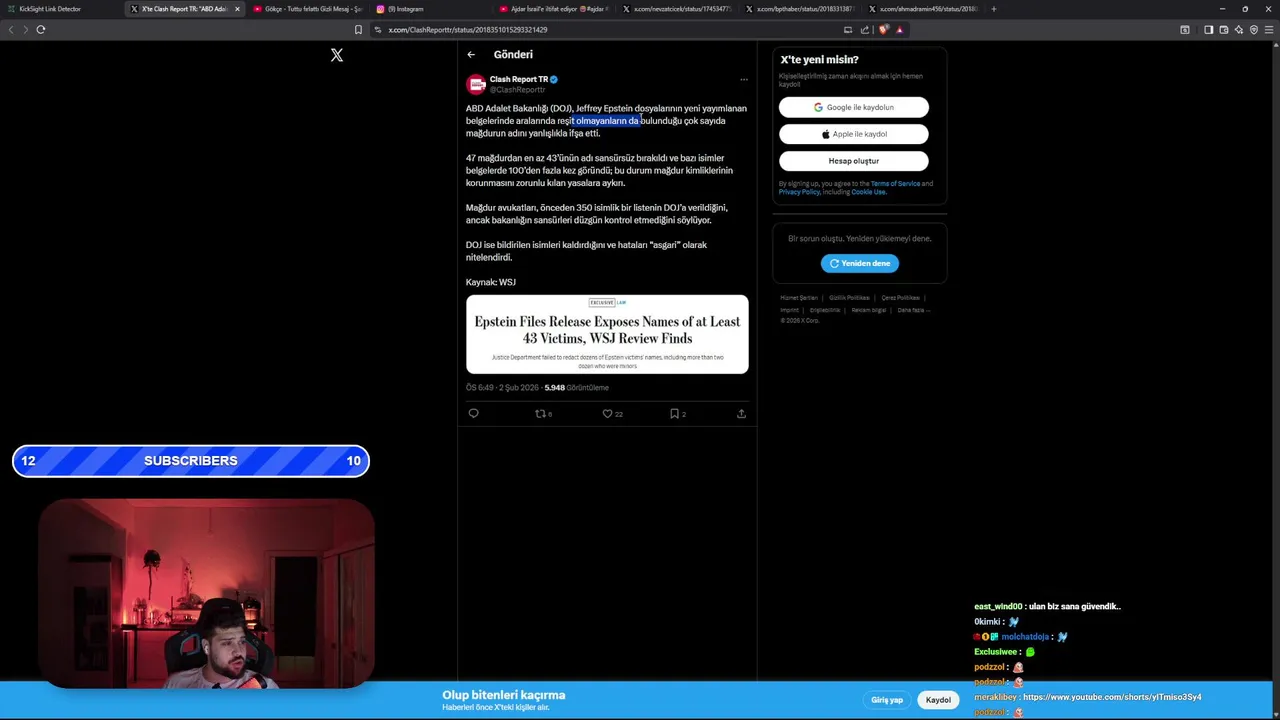Switch to Gökçe YouTube tab
The image size is (1280, 720).
coord(307,9)
